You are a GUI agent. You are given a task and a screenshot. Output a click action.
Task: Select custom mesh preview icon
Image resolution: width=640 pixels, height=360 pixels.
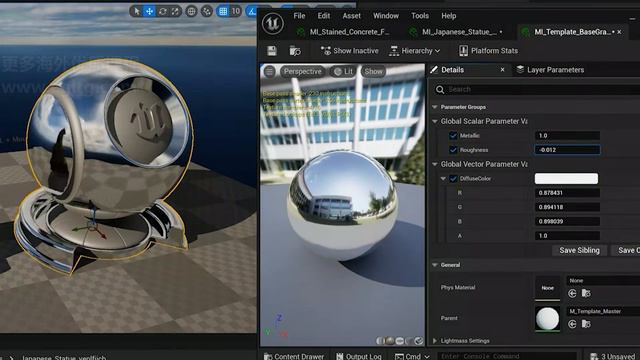tap(419, 341)
